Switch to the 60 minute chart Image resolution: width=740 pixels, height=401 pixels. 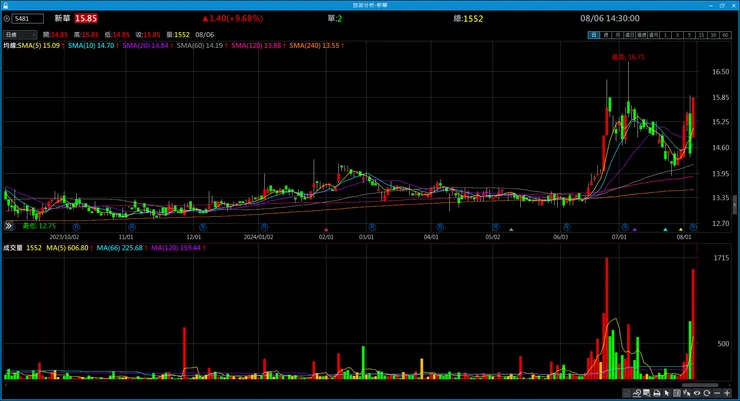point(725,35)
